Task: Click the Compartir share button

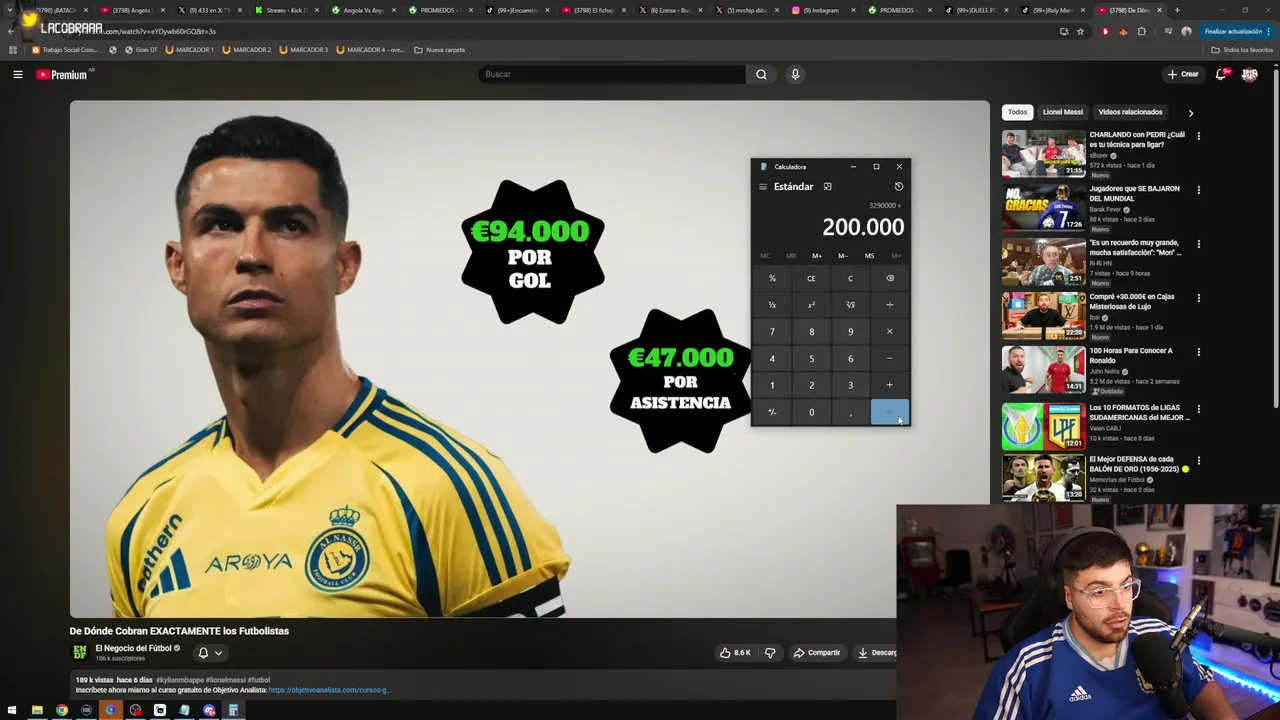Action: [816, 653]
